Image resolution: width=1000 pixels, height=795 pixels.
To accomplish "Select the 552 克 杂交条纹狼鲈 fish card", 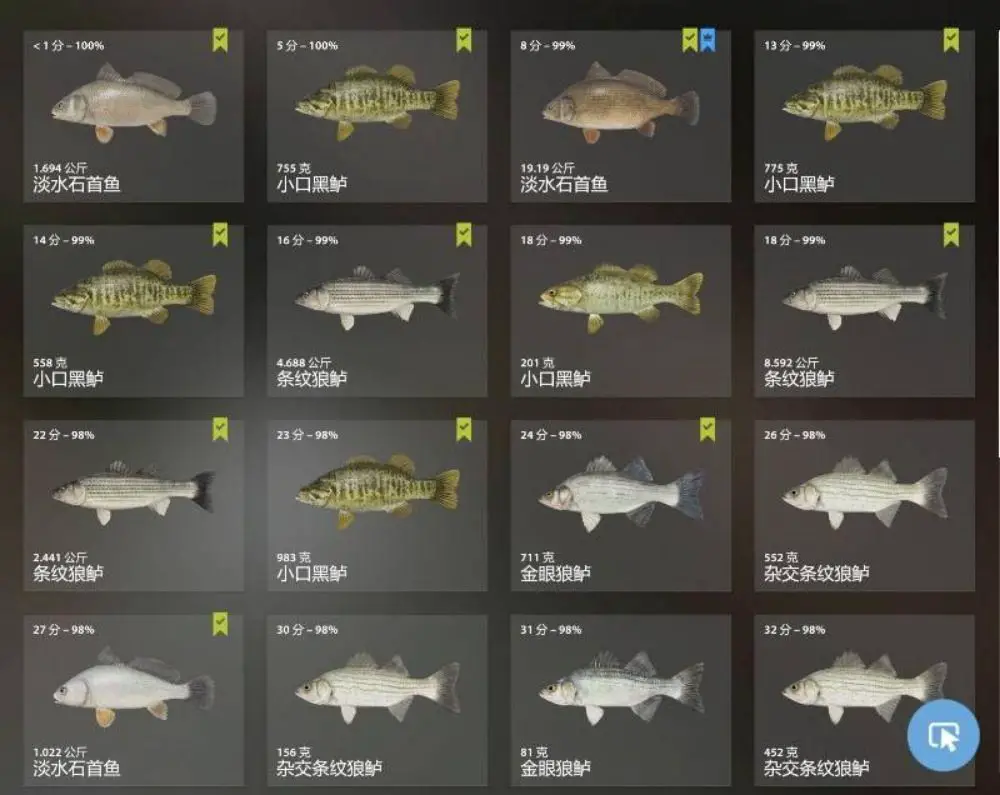I will (x=864, y=506).
